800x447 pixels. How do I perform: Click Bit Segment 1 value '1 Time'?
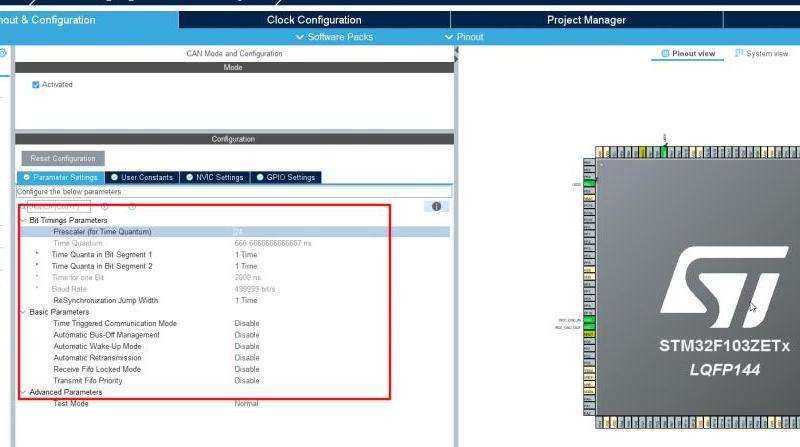(x=246, y=255)
